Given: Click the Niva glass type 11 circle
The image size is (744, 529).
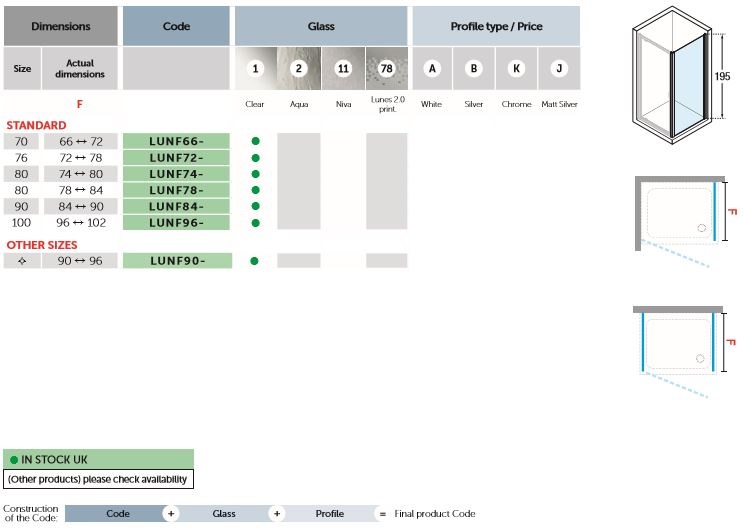Looking at the screenshot, I should (343, 68).
